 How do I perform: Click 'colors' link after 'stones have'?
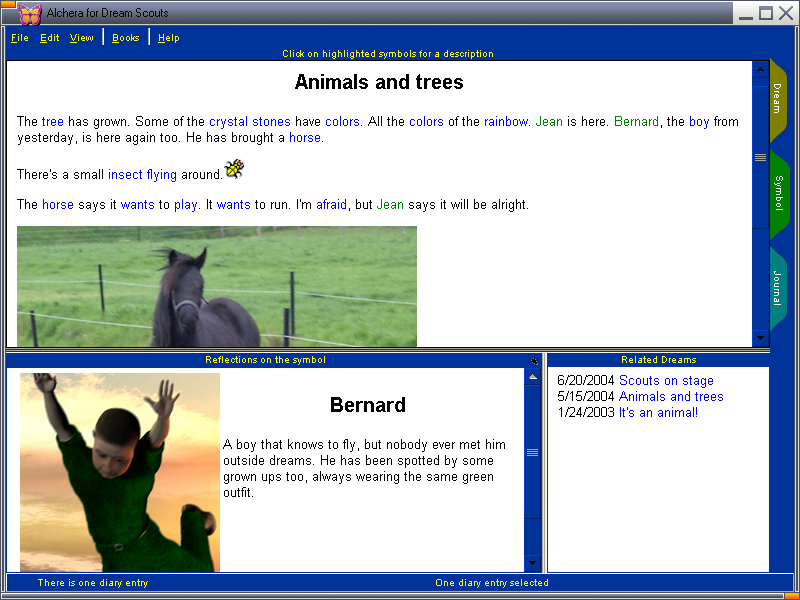click(342, 121)
